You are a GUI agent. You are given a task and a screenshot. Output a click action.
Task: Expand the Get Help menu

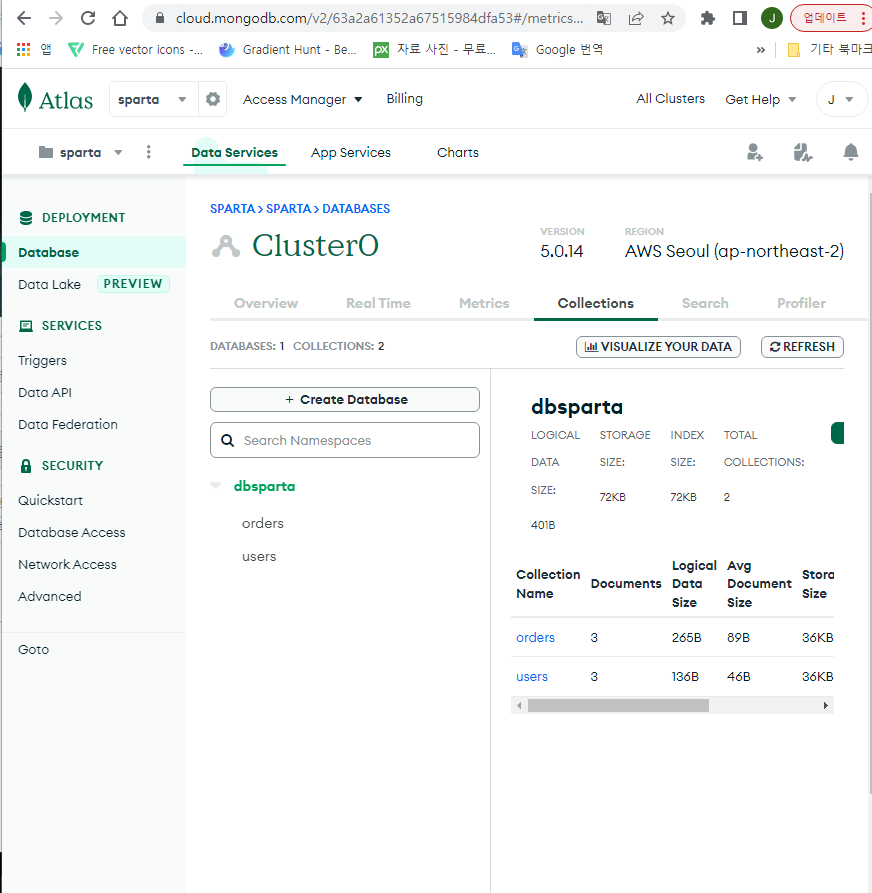(x=760, y=99)
